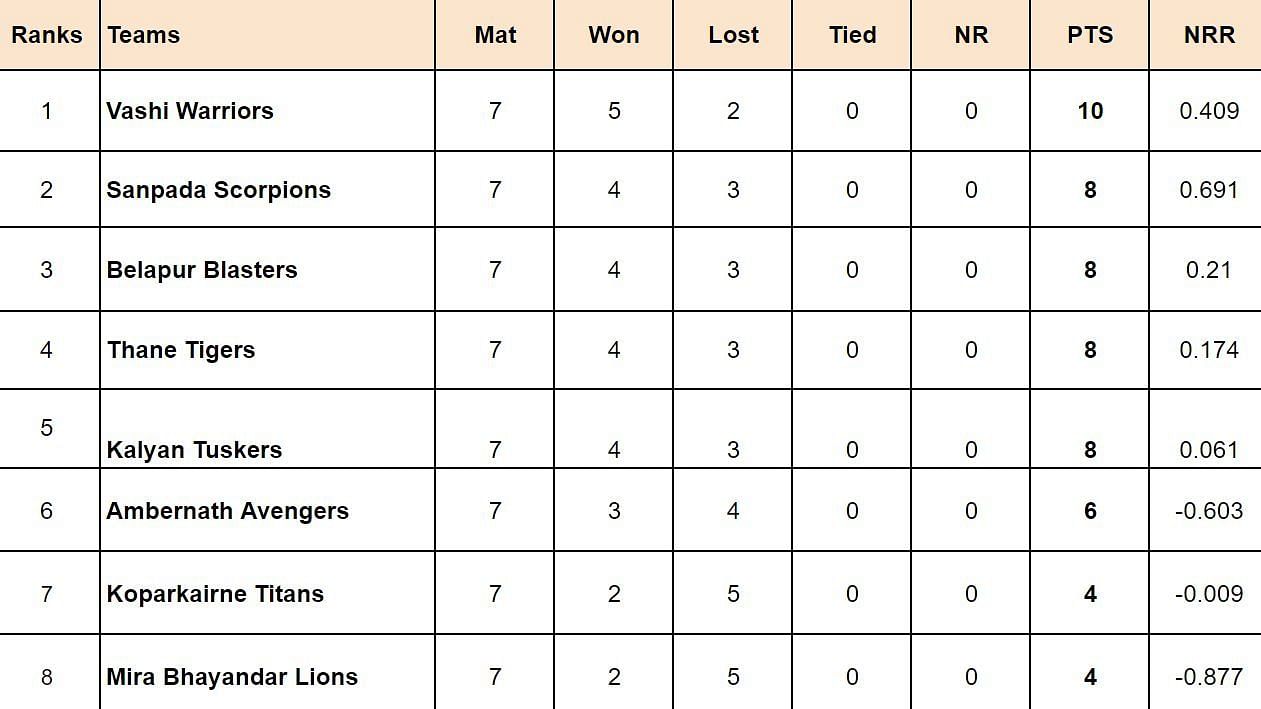Click the -0.877 NRR cell
This screenshot has height=709, width=1261.
click(x=1209, y=677)
